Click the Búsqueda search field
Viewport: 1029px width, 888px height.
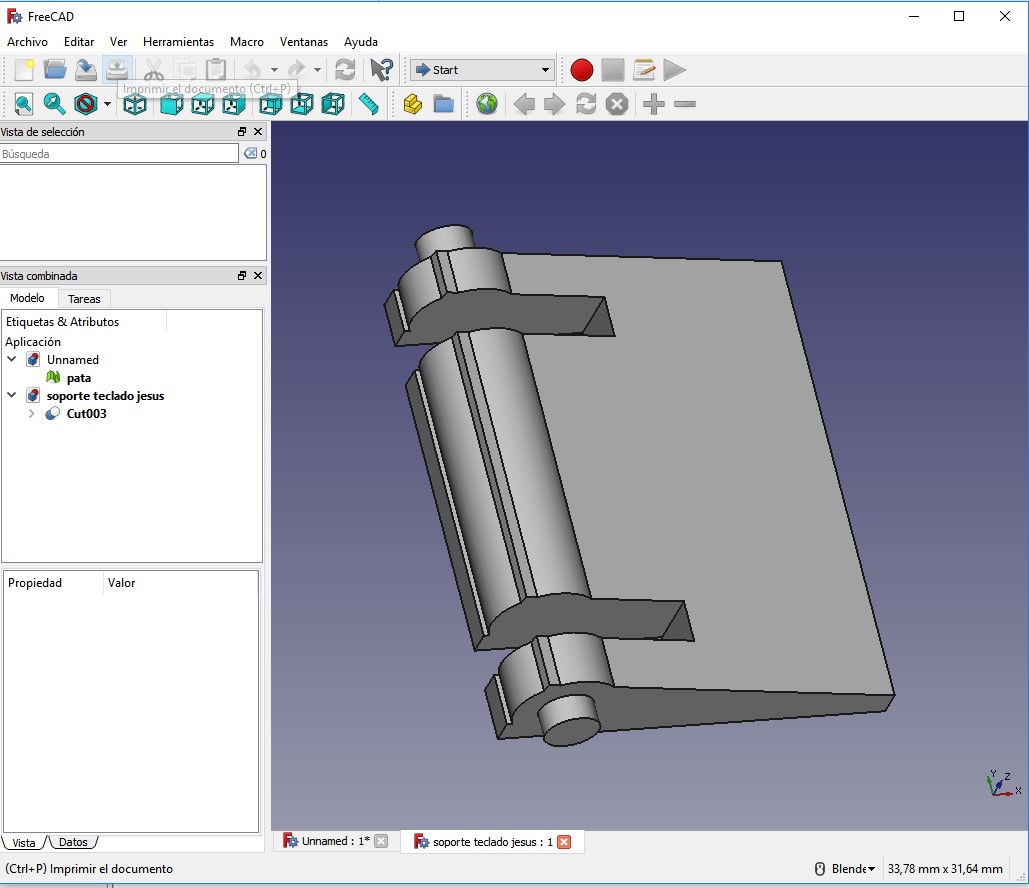coord(119,154)
